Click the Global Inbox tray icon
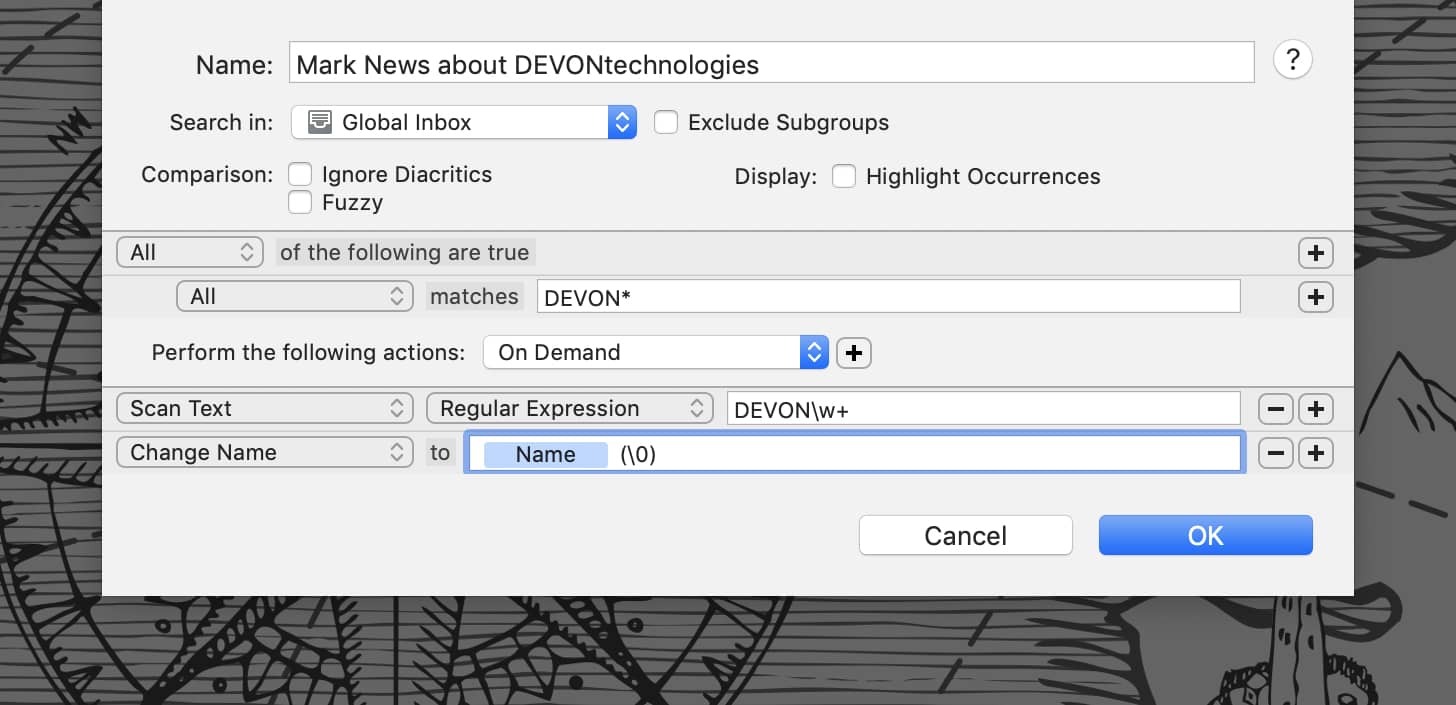 pos(319,122)
